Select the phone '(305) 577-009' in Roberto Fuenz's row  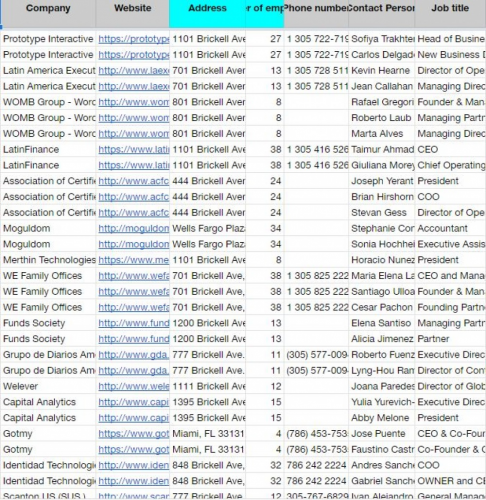tap(316, 355)
